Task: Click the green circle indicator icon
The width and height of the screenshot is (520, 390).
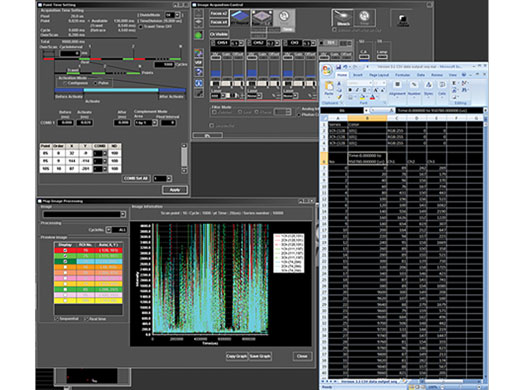Action: pyautogui.click(x=199, y=35)
